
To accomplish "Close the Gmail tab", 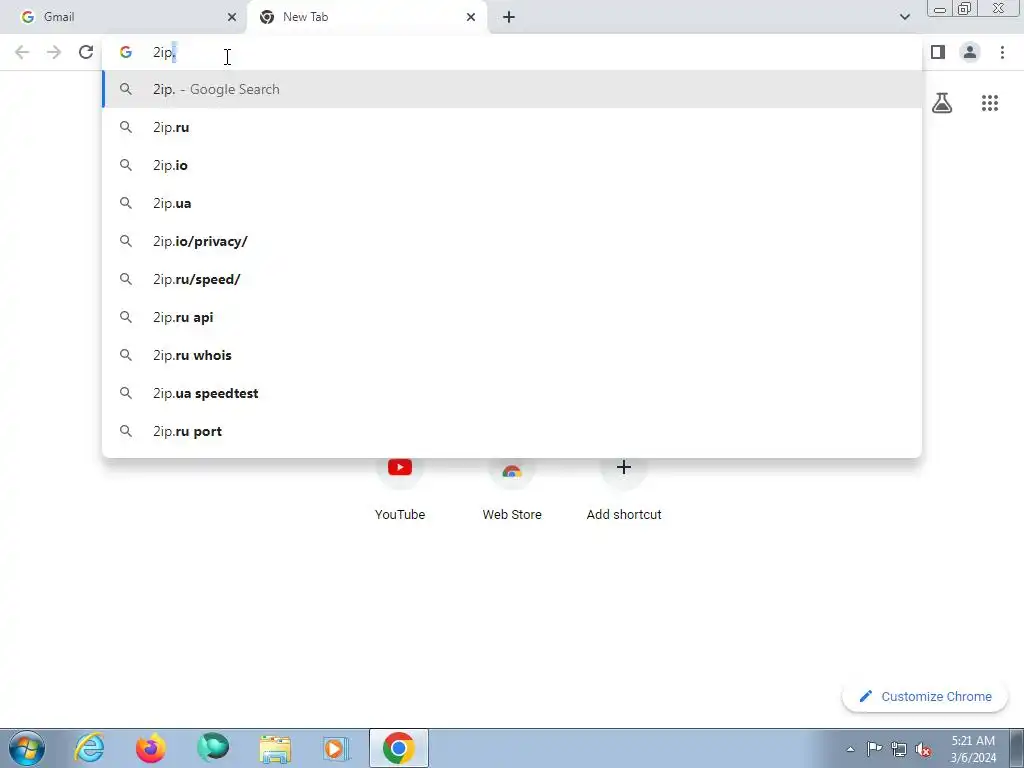I will tap(232, 17).
